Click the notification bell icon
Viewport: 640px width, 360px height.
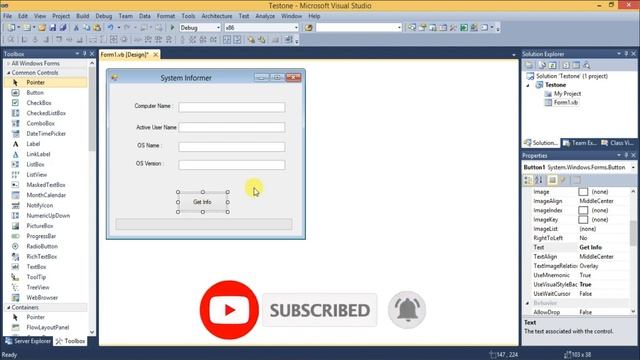pyautogui.click(x=407, y=309)
